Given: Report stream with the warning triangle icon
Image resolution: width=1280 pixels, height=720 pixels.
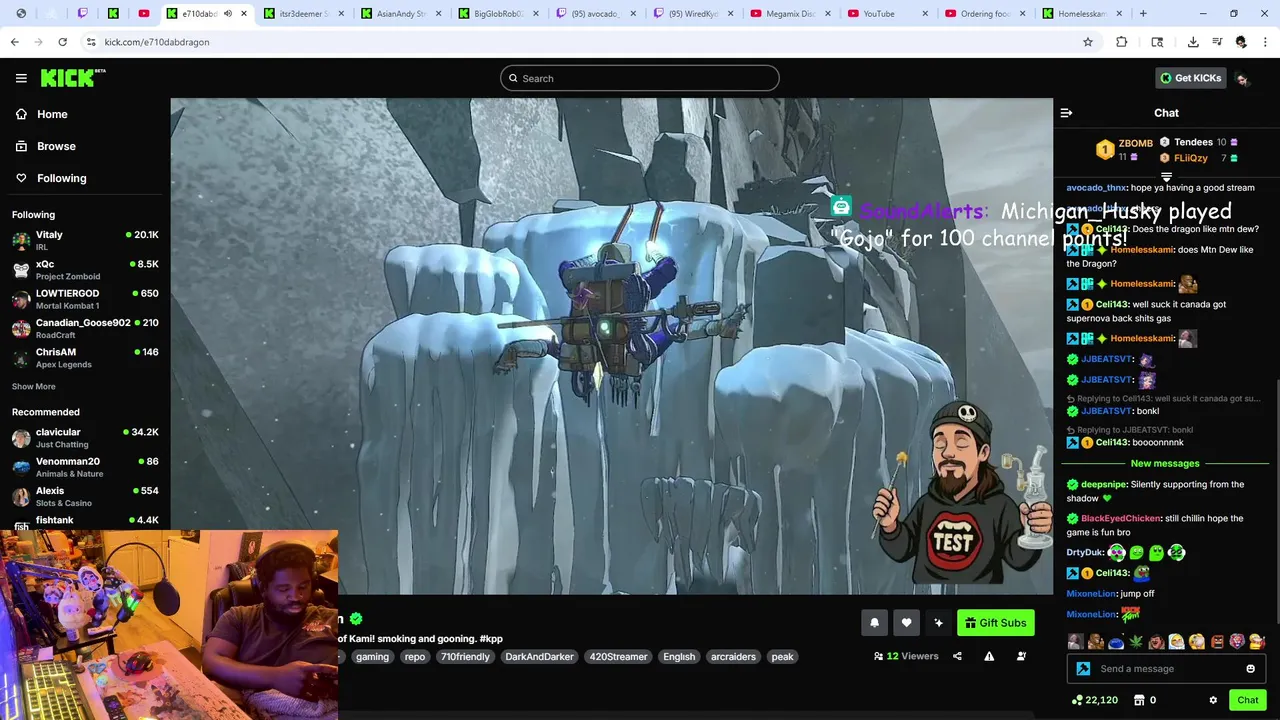Looking at the screenshot, I should pyautogui.click(x=989, y=656).
